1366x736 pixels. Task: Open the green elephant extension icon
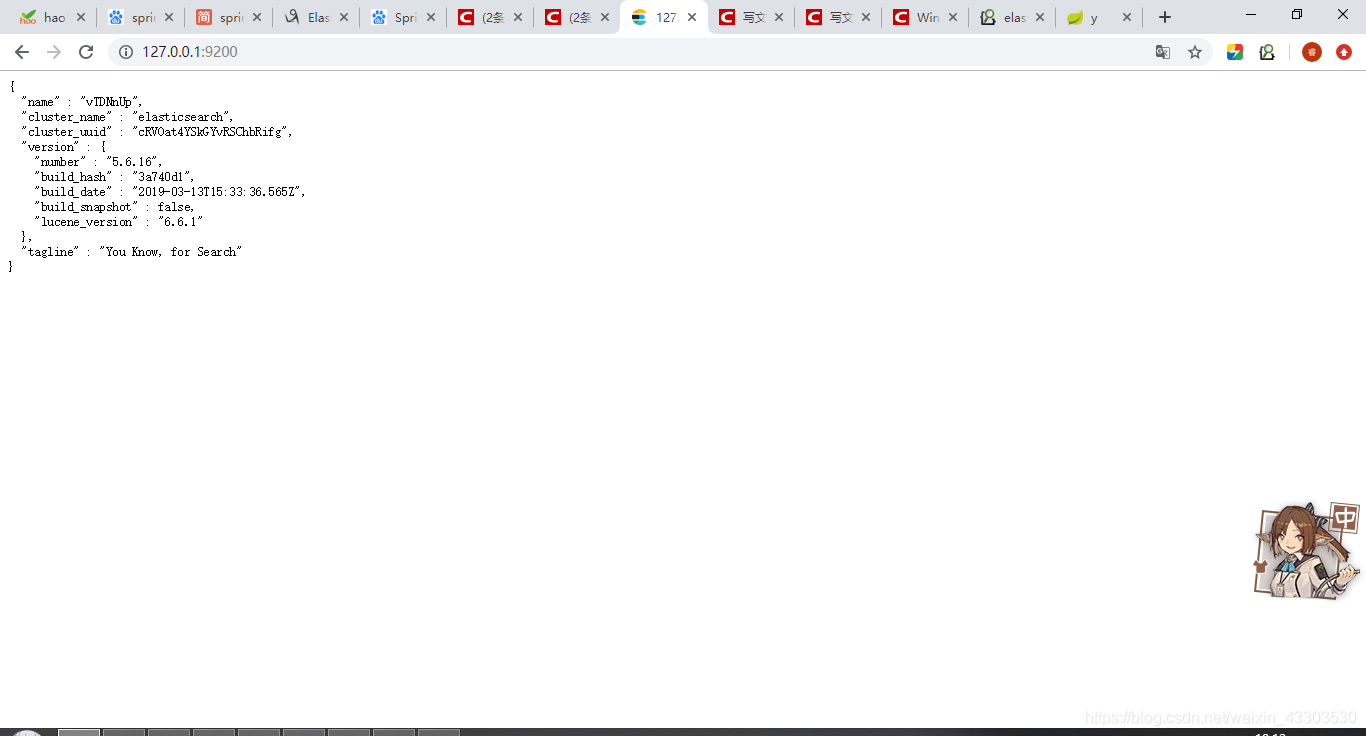[1267, 52]
